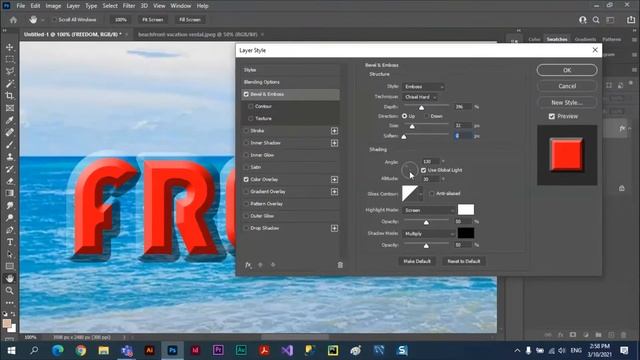Open the Window menu

(x=180, y=6)
